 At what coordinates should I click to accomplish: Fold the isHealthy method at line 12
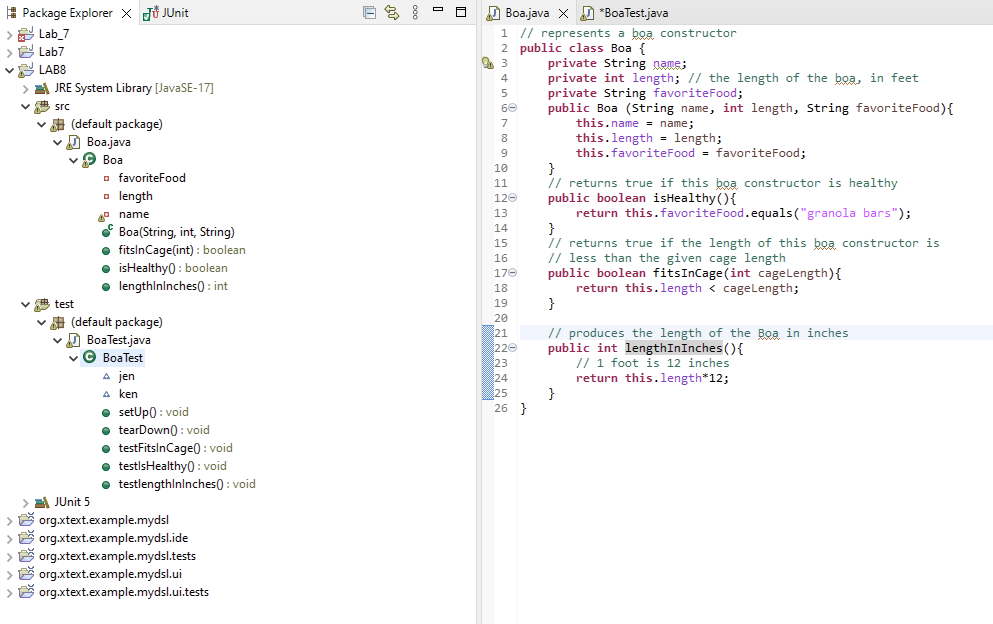pos(512,198)
